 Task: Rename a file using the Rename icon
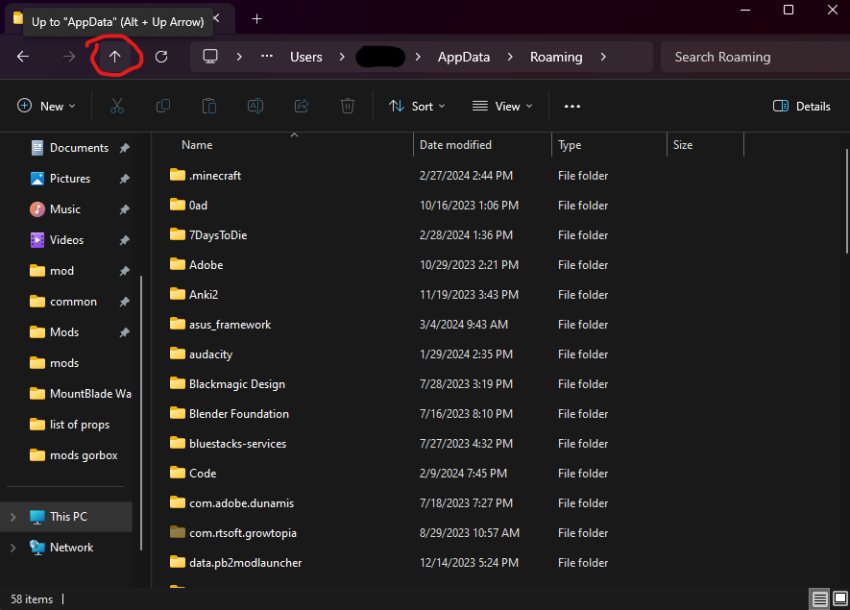[255, 106]
